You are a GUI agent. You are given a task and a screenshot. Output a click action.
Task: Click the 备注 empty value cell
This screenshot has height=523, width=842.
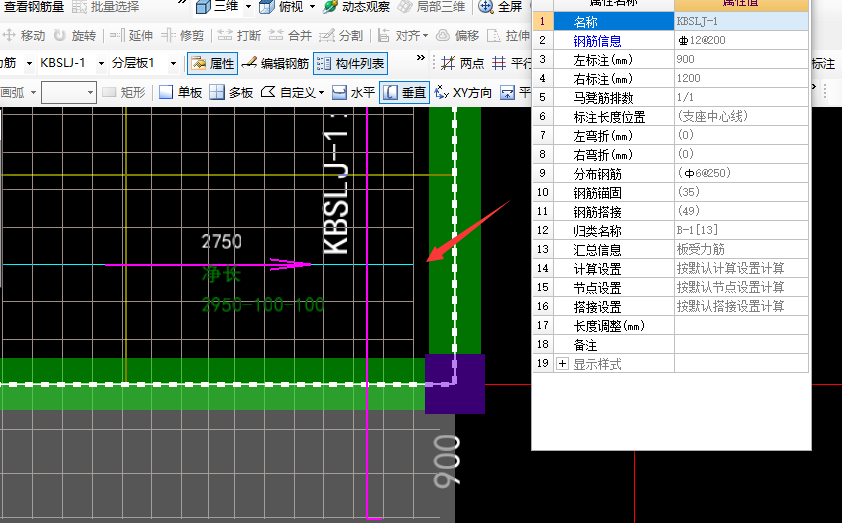coord(741,345)
